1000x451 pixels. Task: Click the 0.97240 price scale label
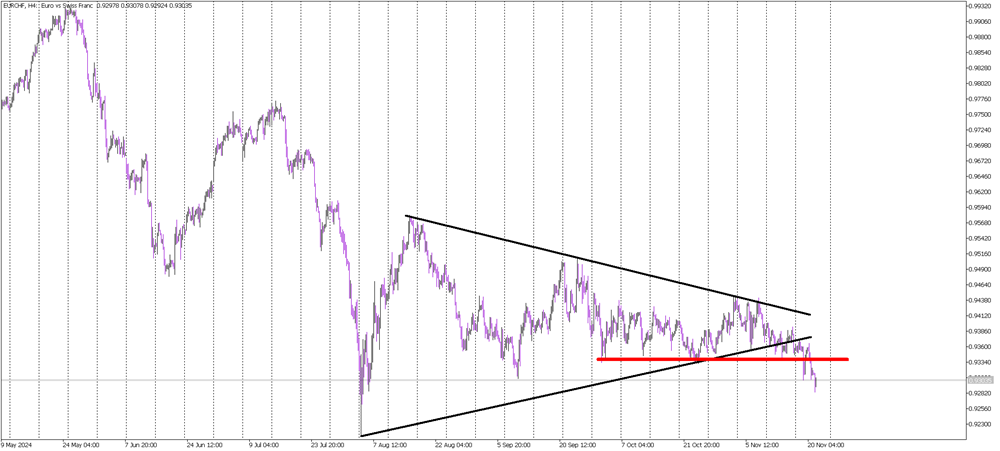[x=980, y=130]
